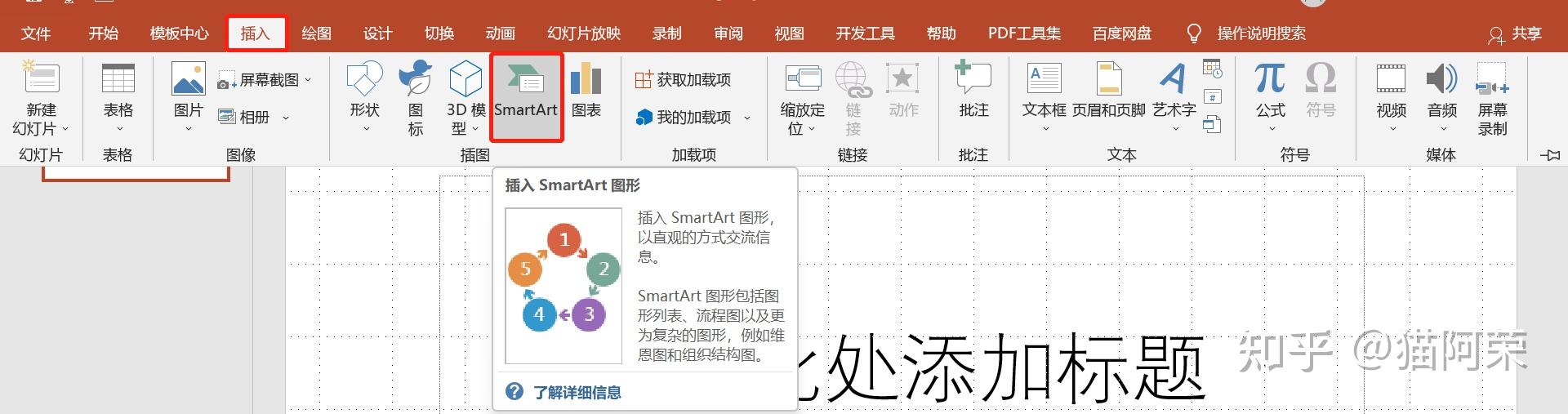This screenshot has width=1568, height=414.
Task: Click the 形状 shapes icon
Action: tap(364, 79)
